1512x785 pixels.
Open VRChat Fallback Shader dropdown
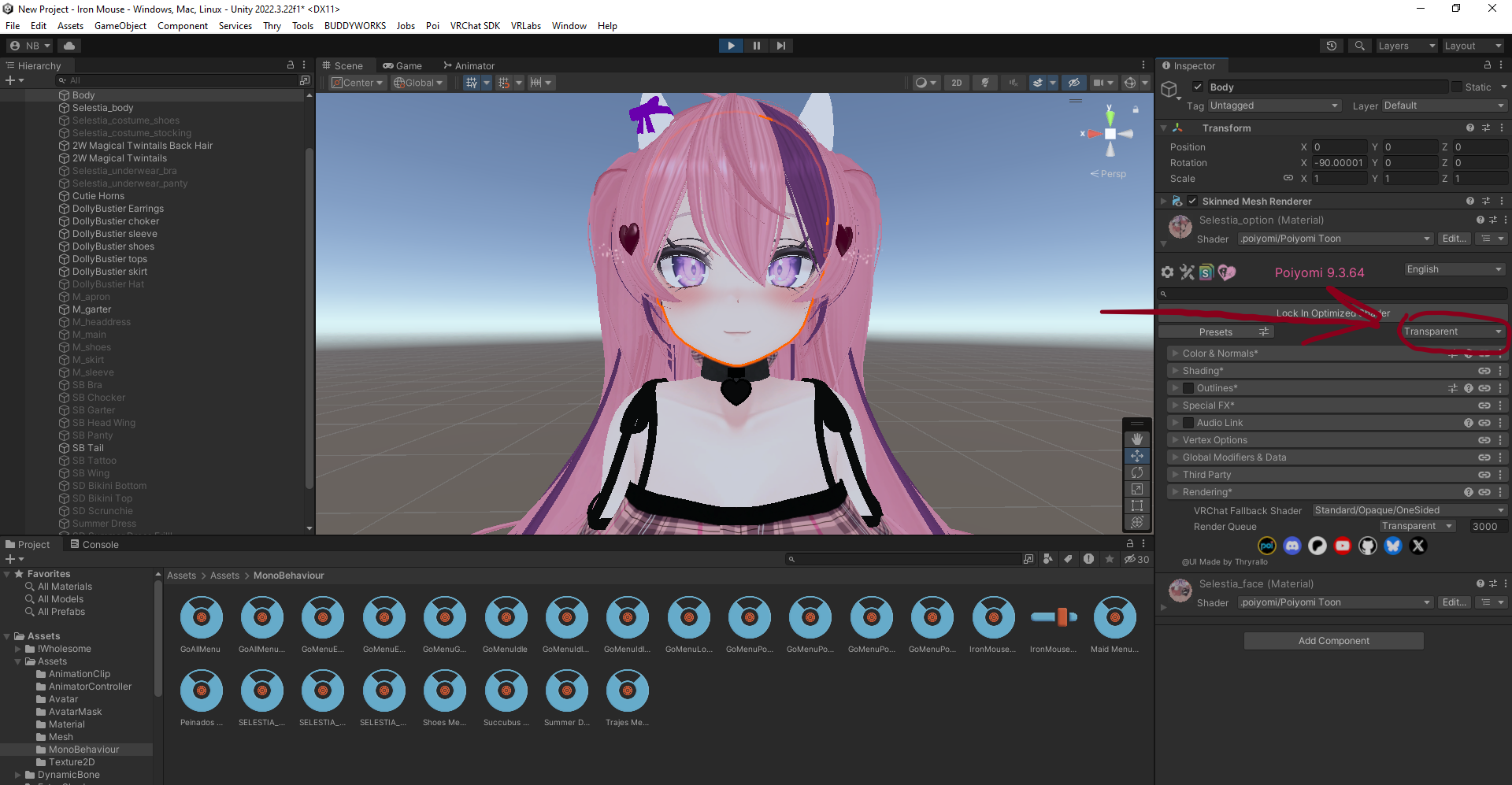pyautogui.click(x=1410, y=510)
